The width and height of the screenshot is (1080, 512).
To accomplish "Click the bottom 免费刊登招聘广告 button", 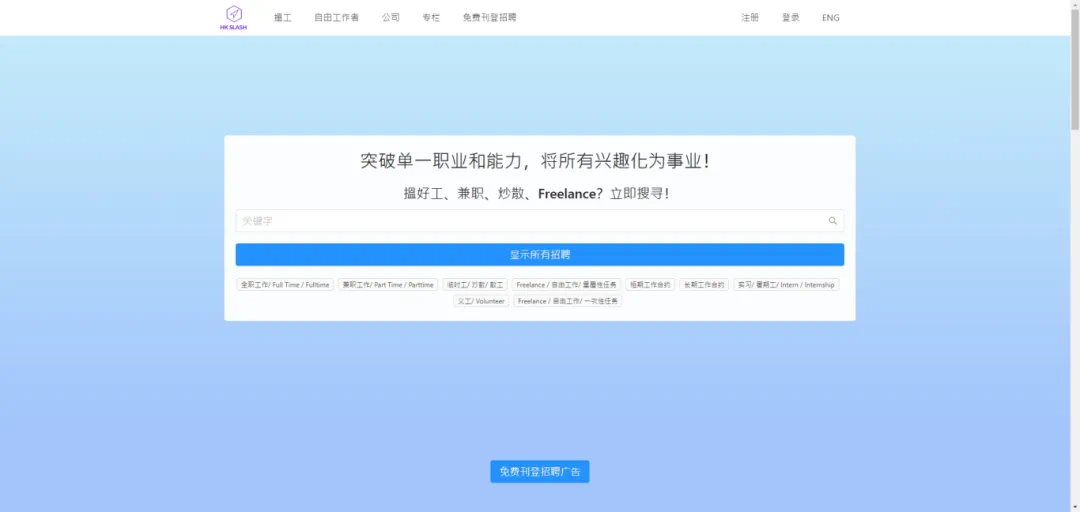I will click(x=540, y=472).
